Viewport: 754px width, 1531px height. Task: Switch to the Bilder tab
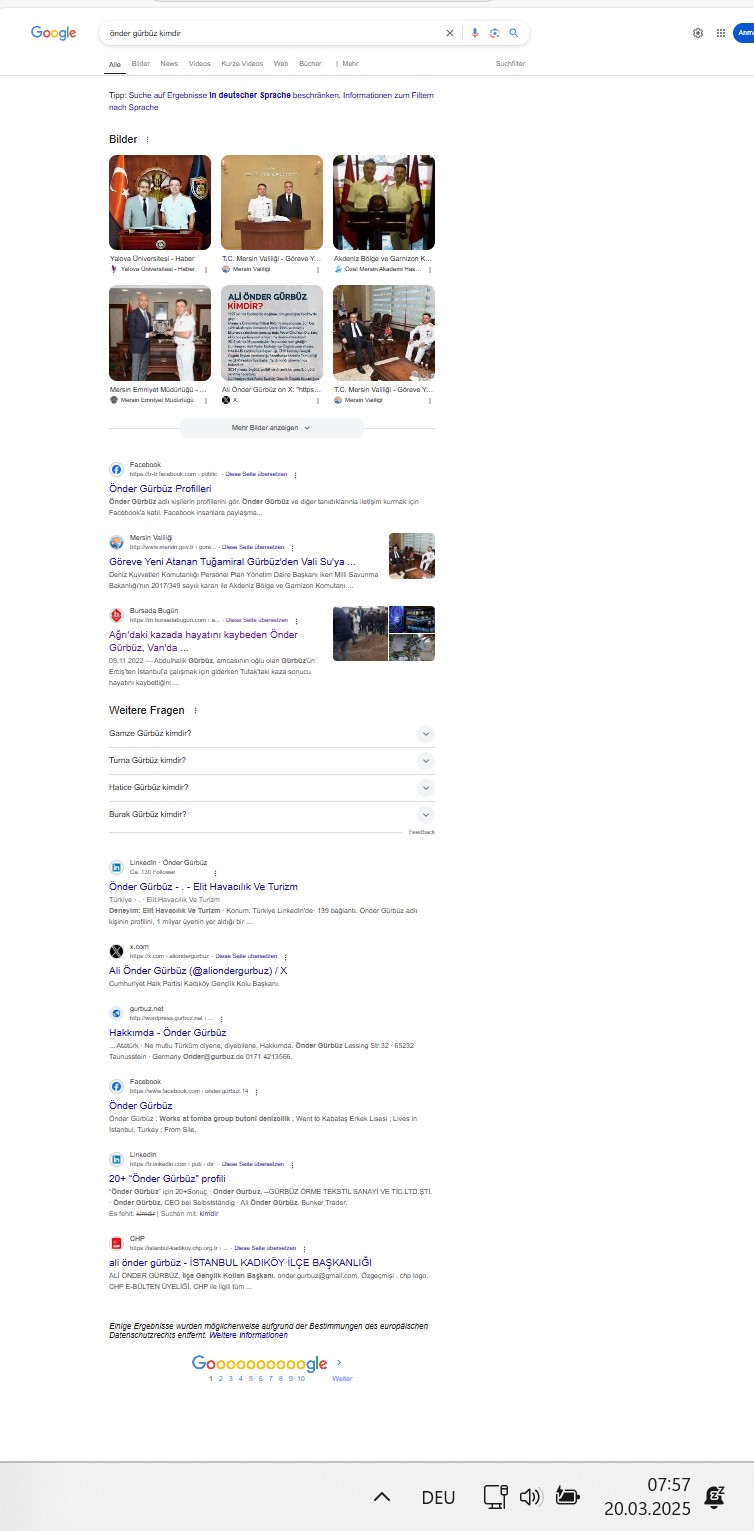point(141,64)
